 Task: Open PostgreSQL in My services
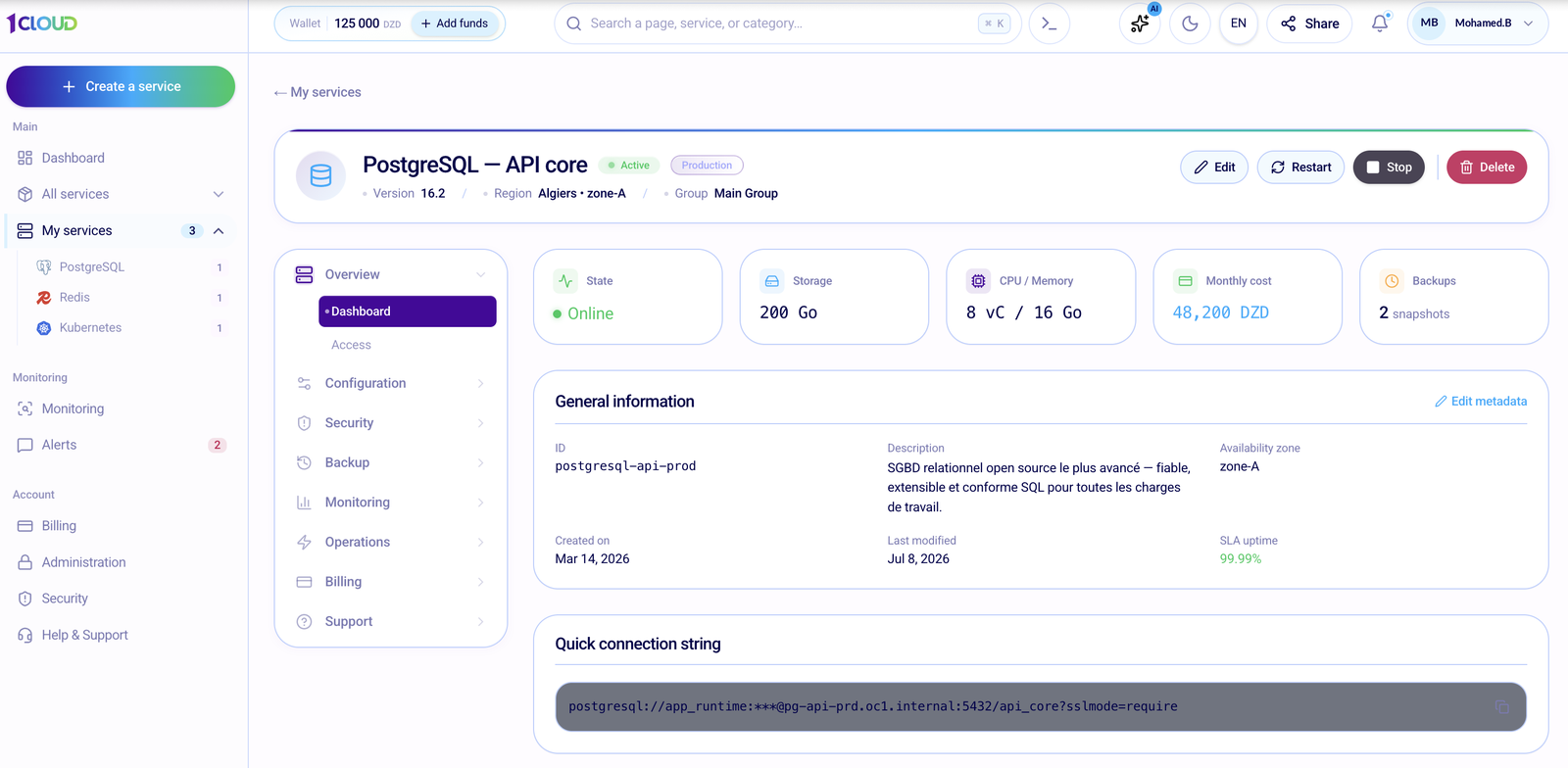[x=91, y=266]
